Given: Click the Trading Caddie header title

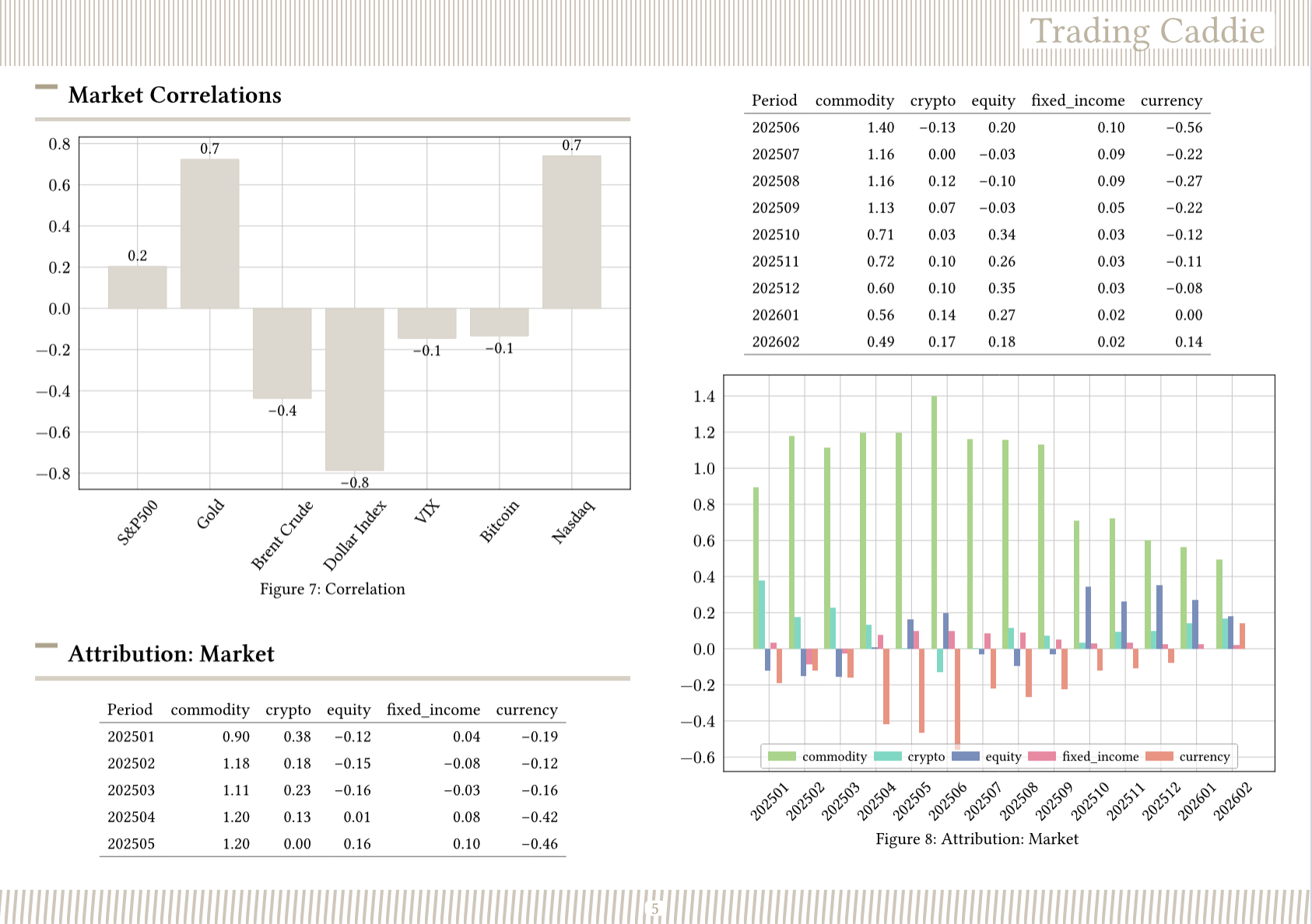Looking at the screenshot, I should (x=1147, y=31).
